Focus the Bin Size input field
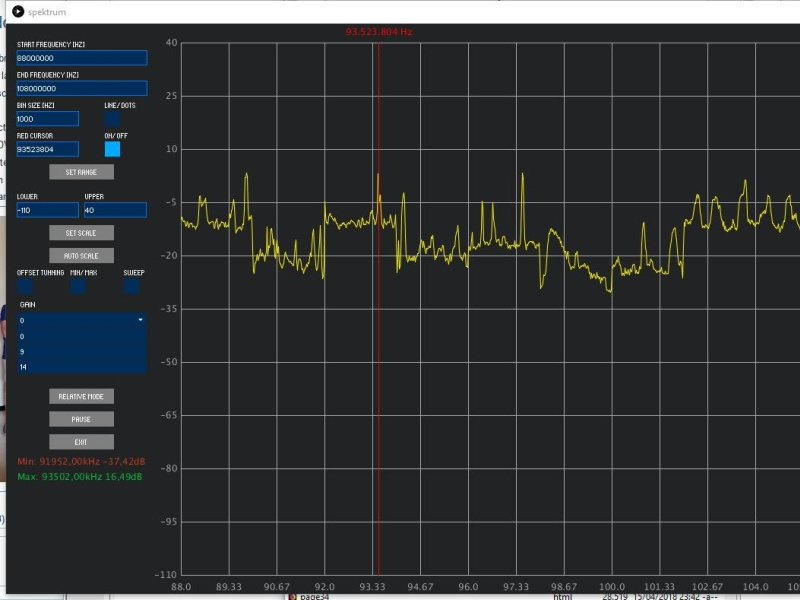The height and width of the screenshot is (600, 800). pos(47,119)
